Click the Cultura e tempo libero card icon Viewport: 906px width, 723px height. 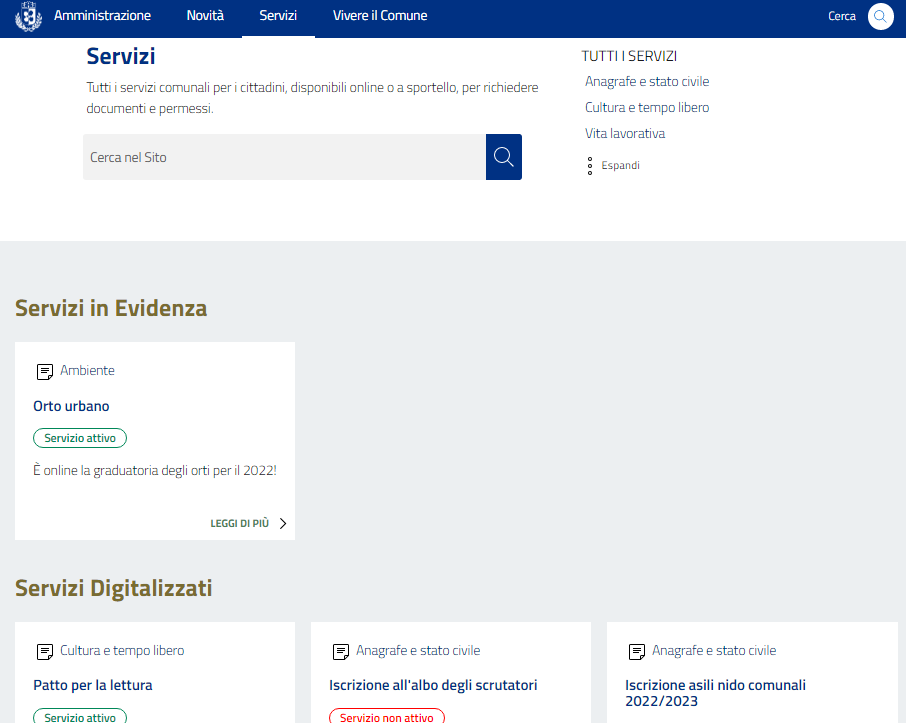(45, 652)
